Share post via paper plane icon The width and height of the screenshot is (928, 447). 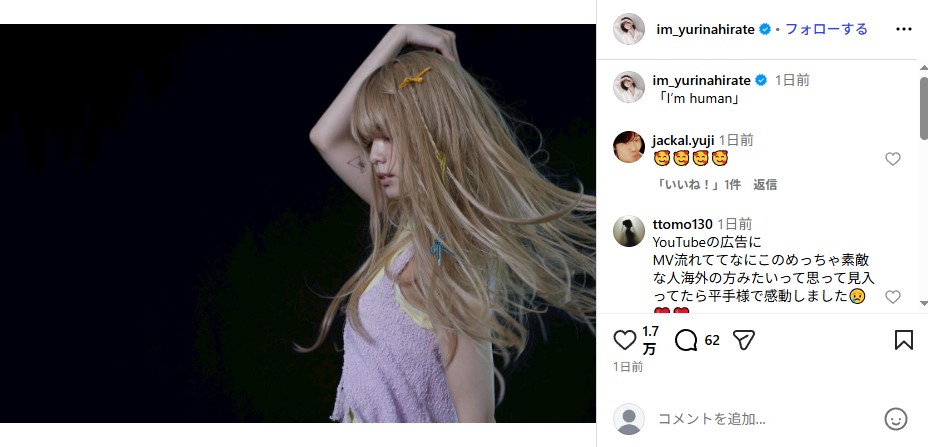pyautogui.click(x=743, y=340)
